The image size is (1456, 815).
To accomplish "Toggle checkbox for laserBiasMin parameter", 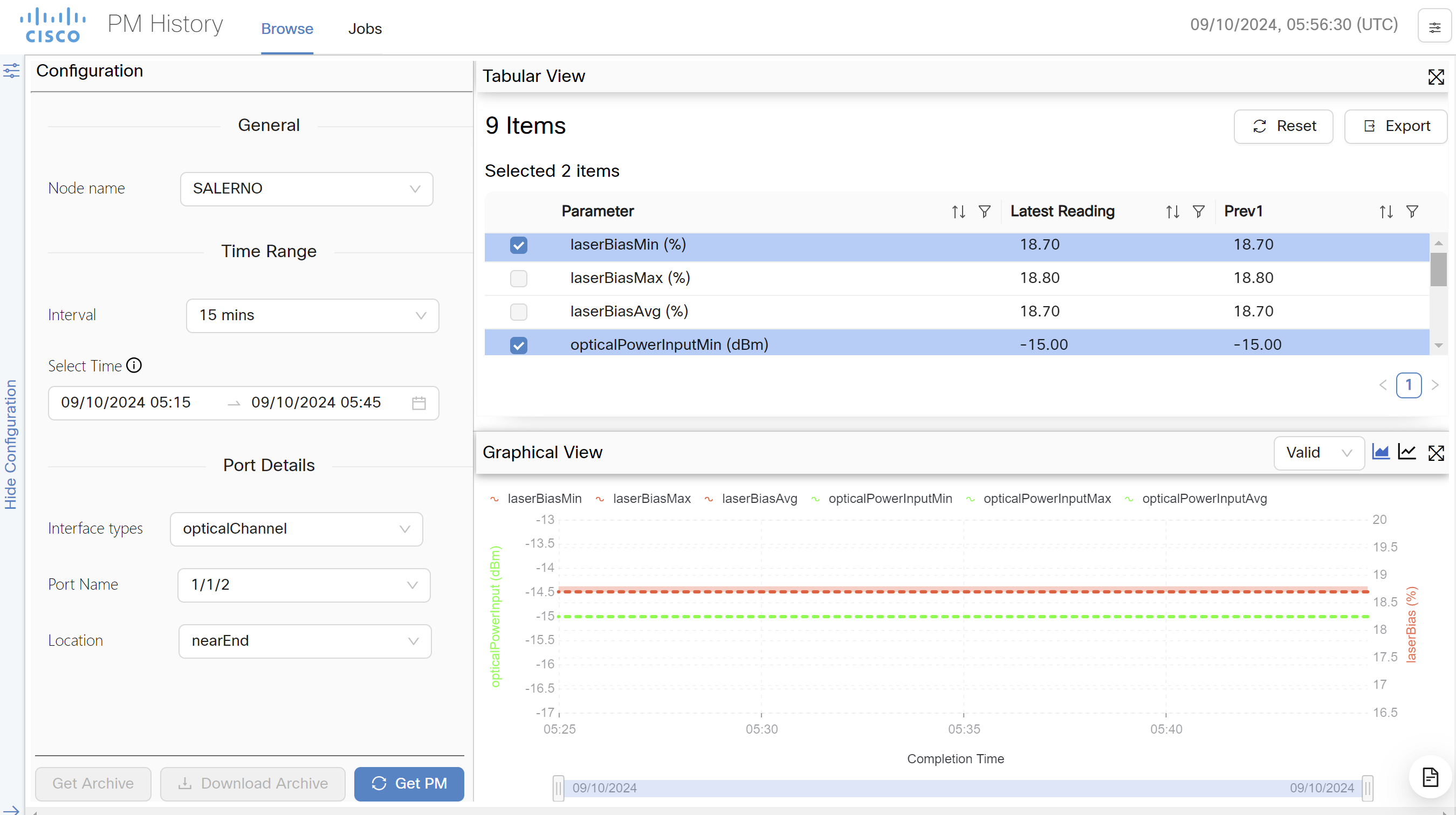I will click(520, 244).
